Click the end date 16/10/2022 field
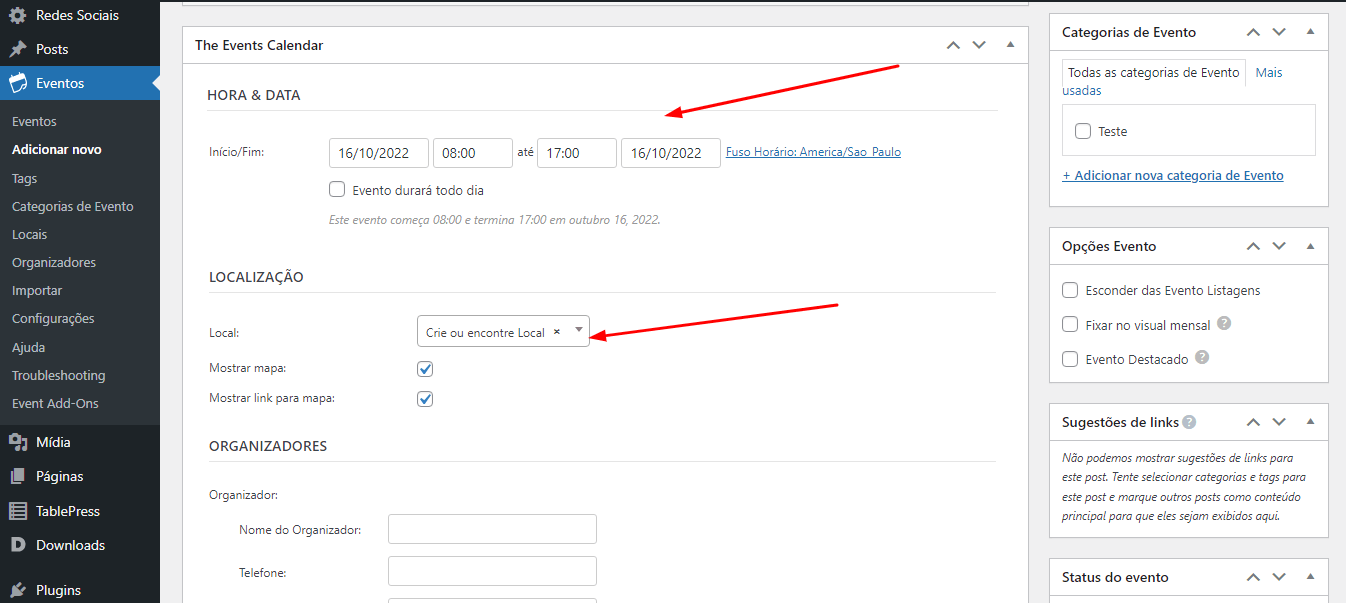This screenshot has height=603, width=1346. [671, 153]
